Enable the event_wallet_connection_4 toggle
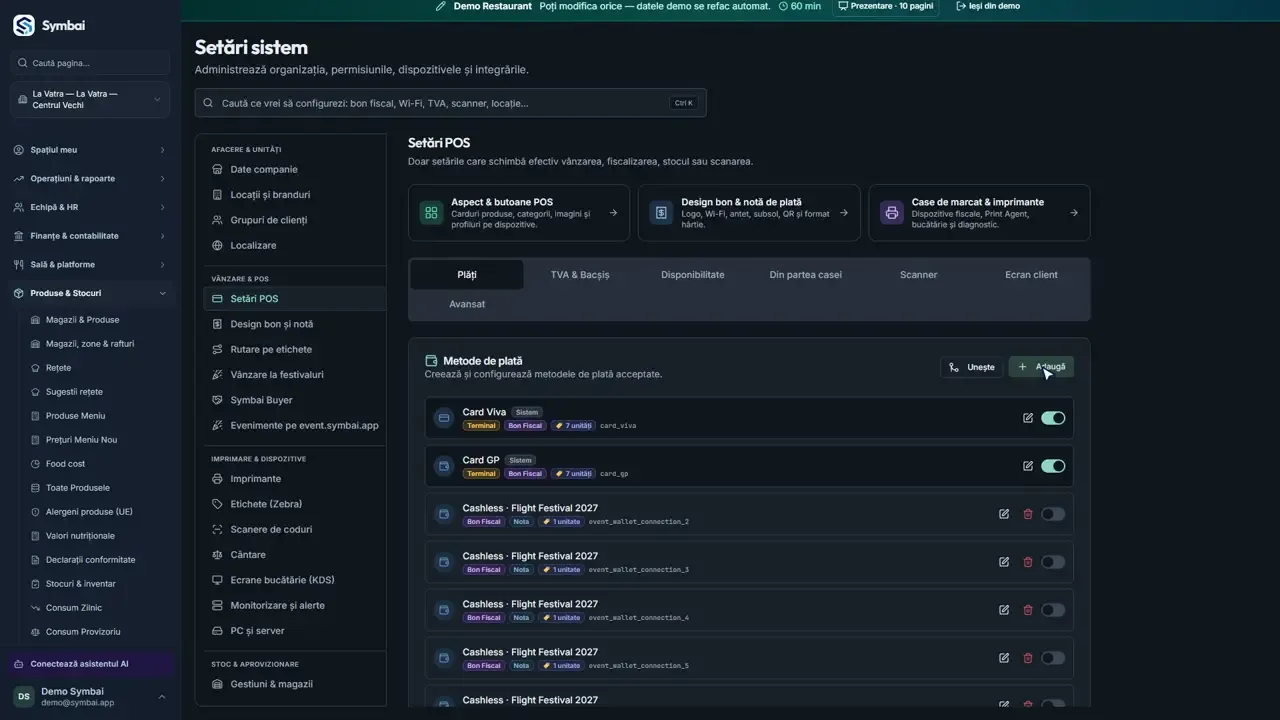 pos(1053,610)
